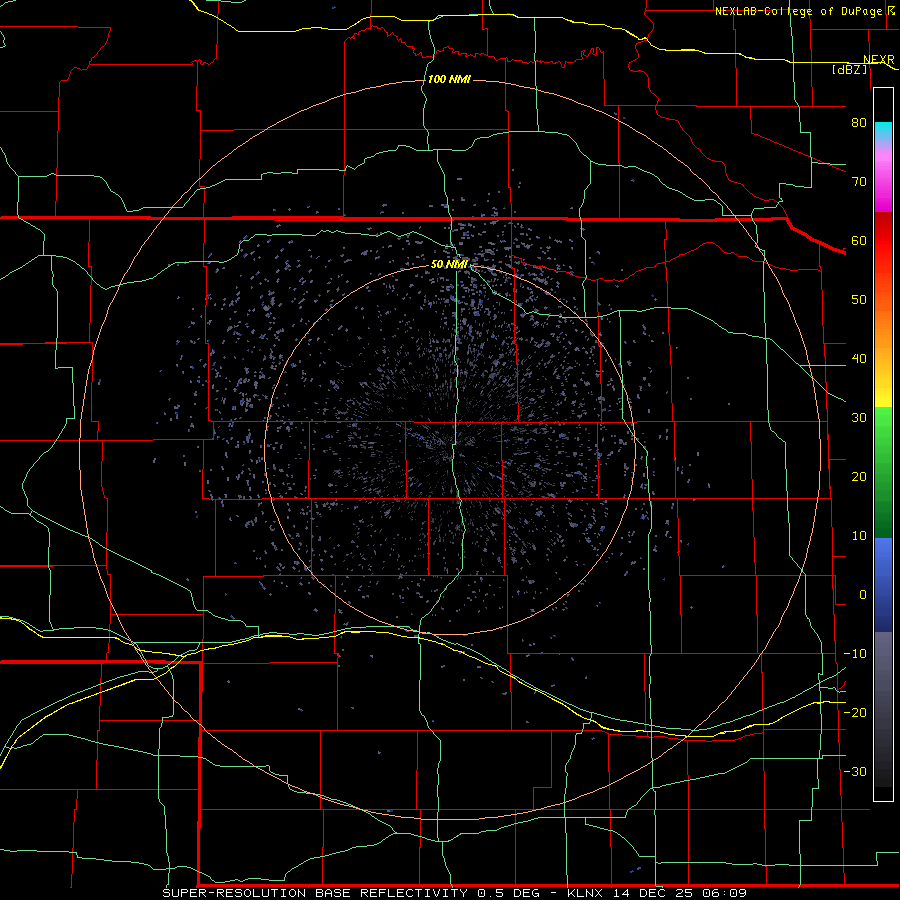The width and height of the screenshot is (900, 900).
Task: Click the -20 value on dBZ scale
Action: point(855,712)
